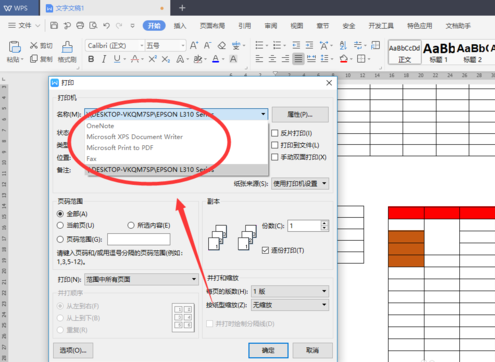
Task: Click the Superscript X² icon
Action: (x=152, y=59)
